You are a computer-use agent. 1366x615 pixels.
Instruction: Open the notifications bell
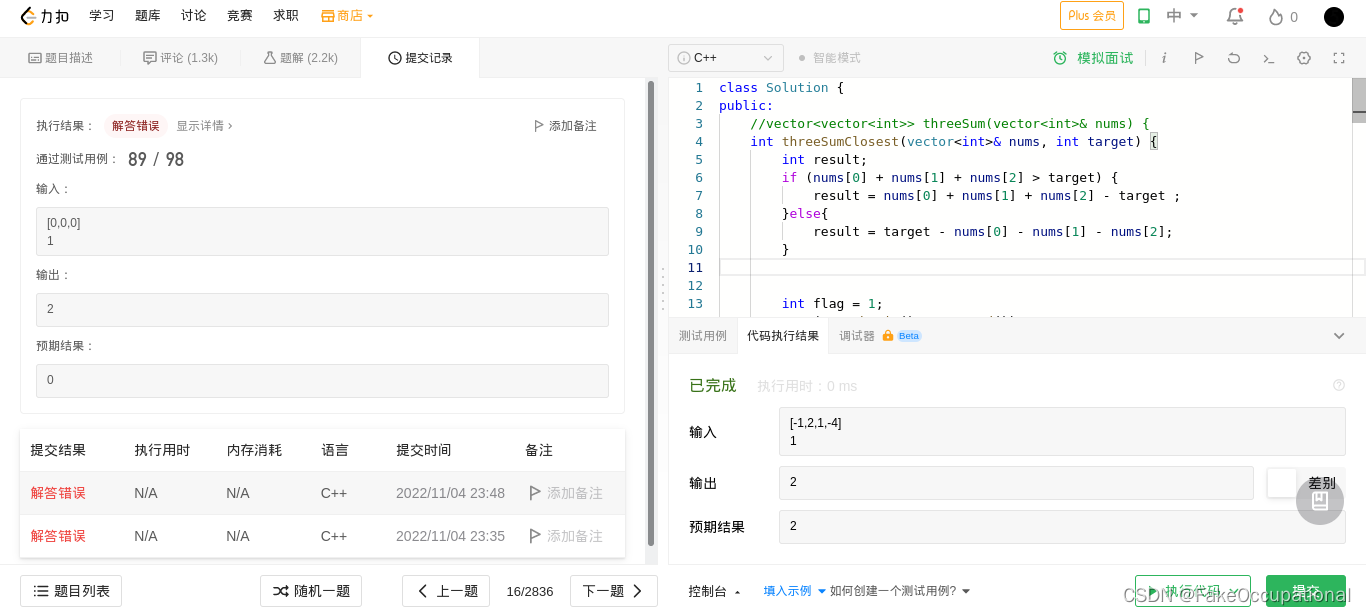pos(1235,16)
